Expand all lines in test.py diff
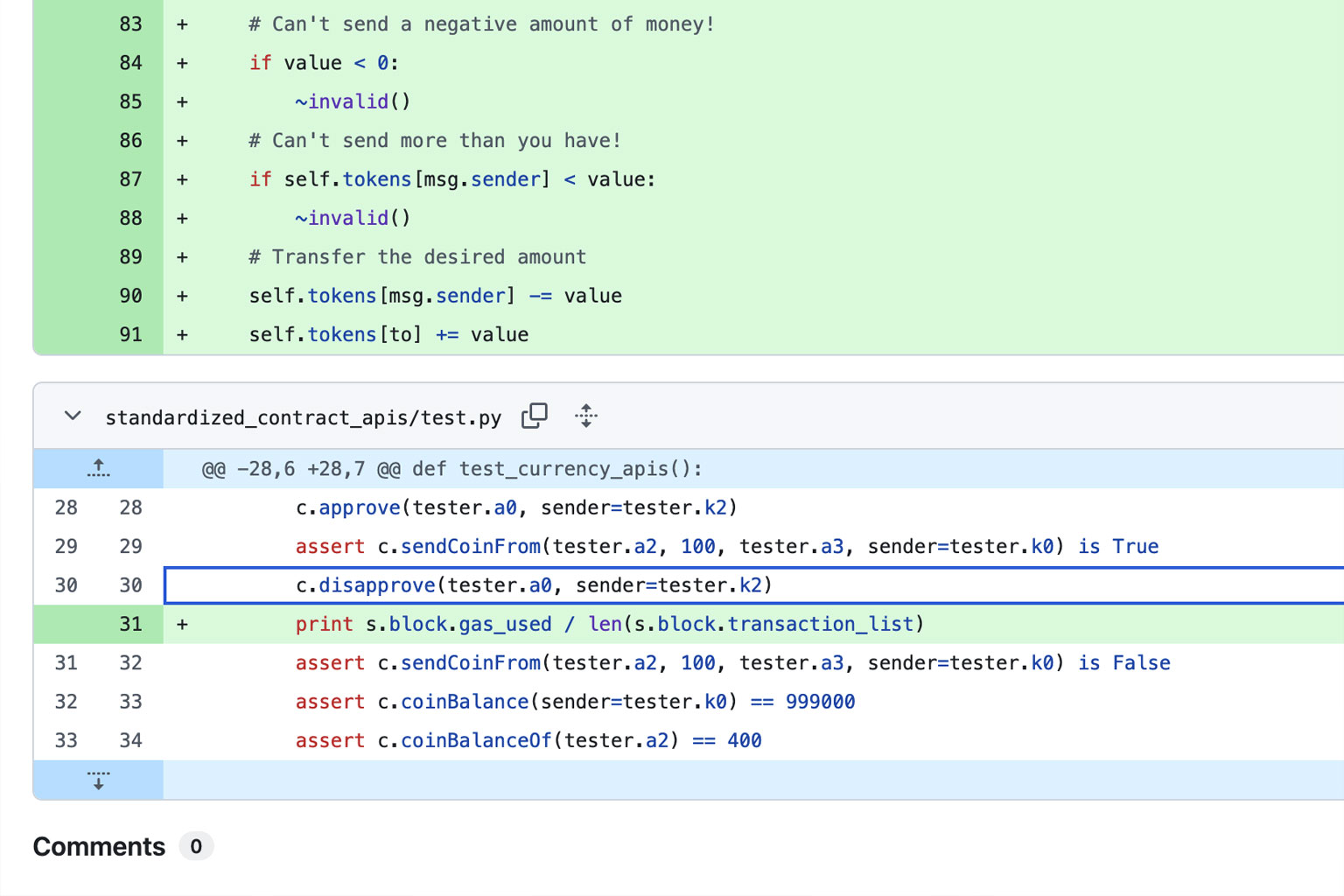 point(586,416)
